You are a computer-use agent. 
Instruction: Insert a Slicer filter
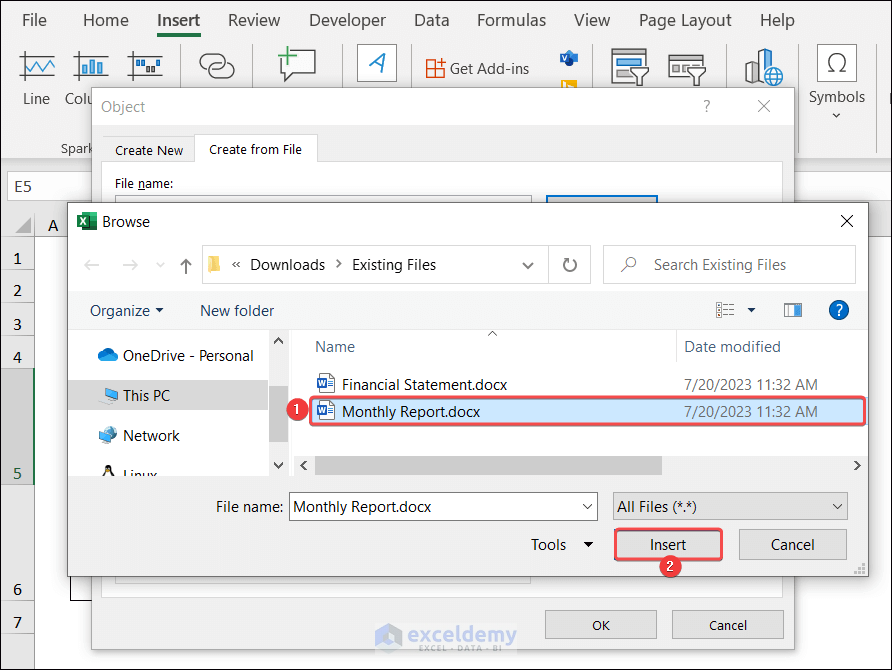629,67
